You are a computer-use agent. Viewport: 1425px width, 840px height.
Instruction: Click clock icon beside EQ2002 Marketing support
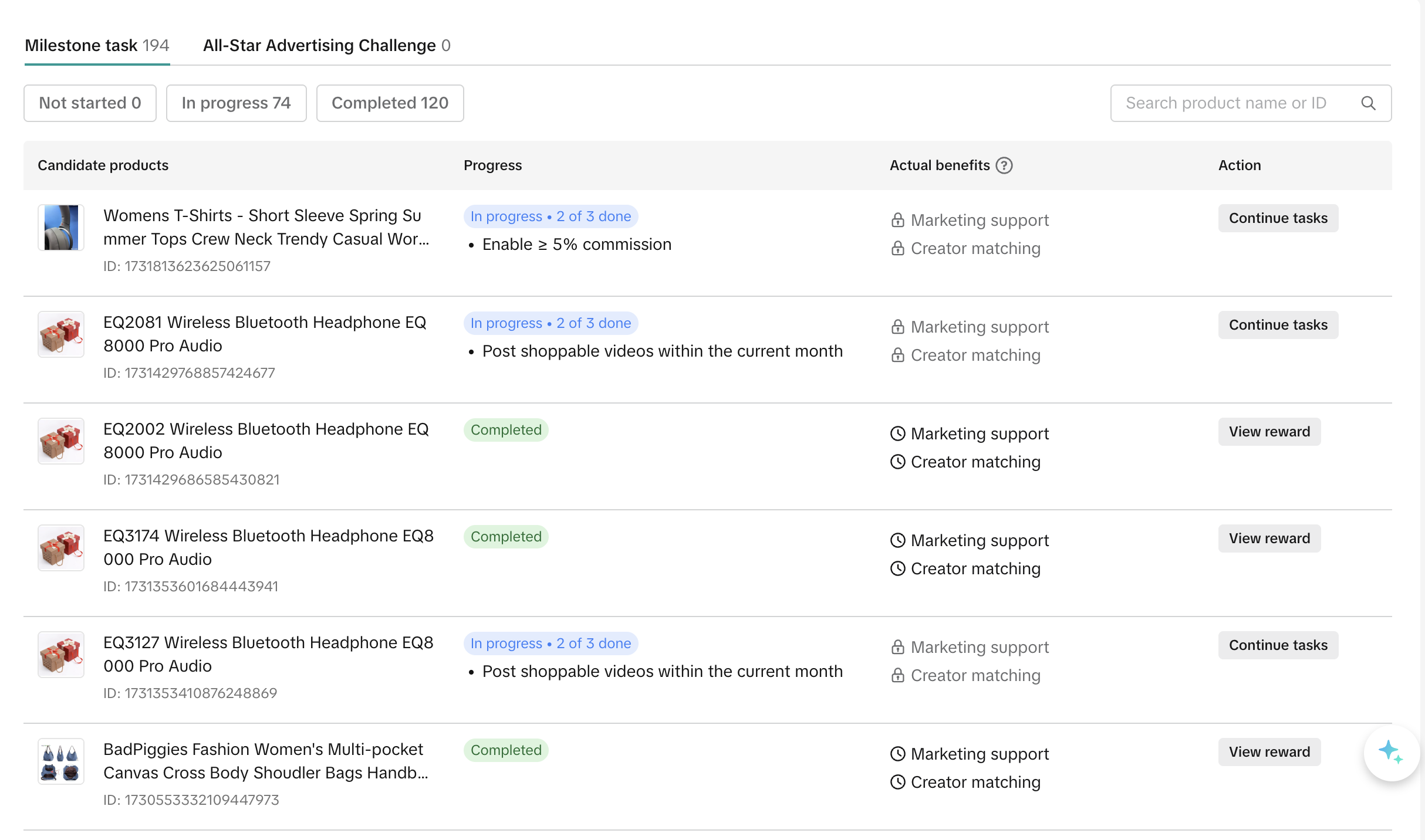pyautogui.click(x=897, y=433)
